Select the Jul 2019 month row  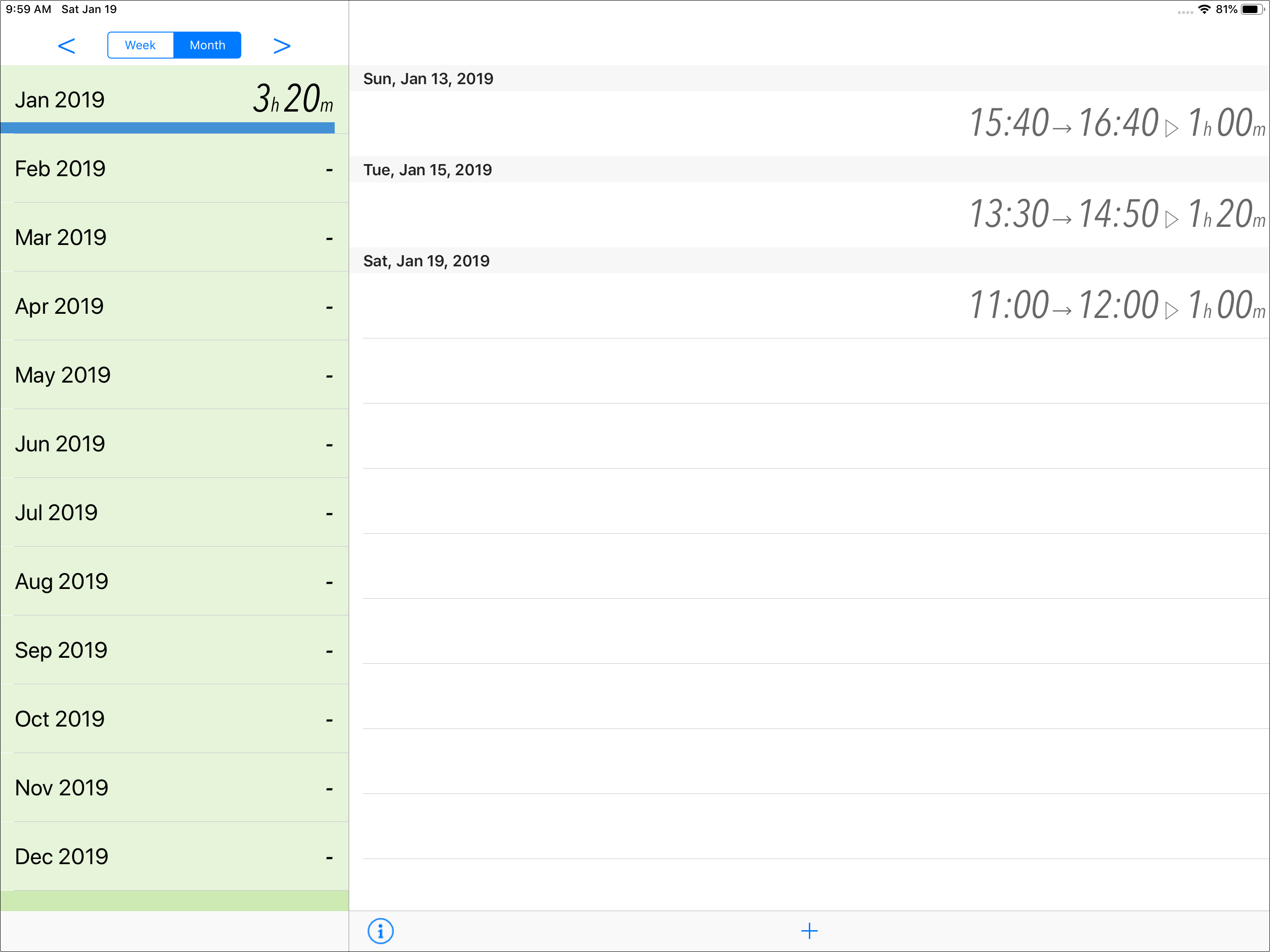click(x=174, y=512)
